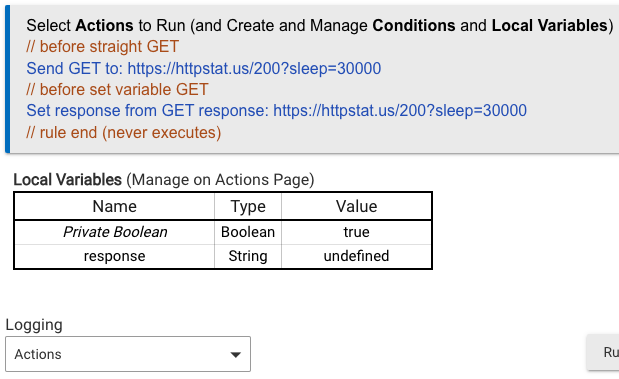Image resolution: width=619 pixels, height=379 pixels.
Task: Select the Private Boolean variable name
Action: pos(114,232)
